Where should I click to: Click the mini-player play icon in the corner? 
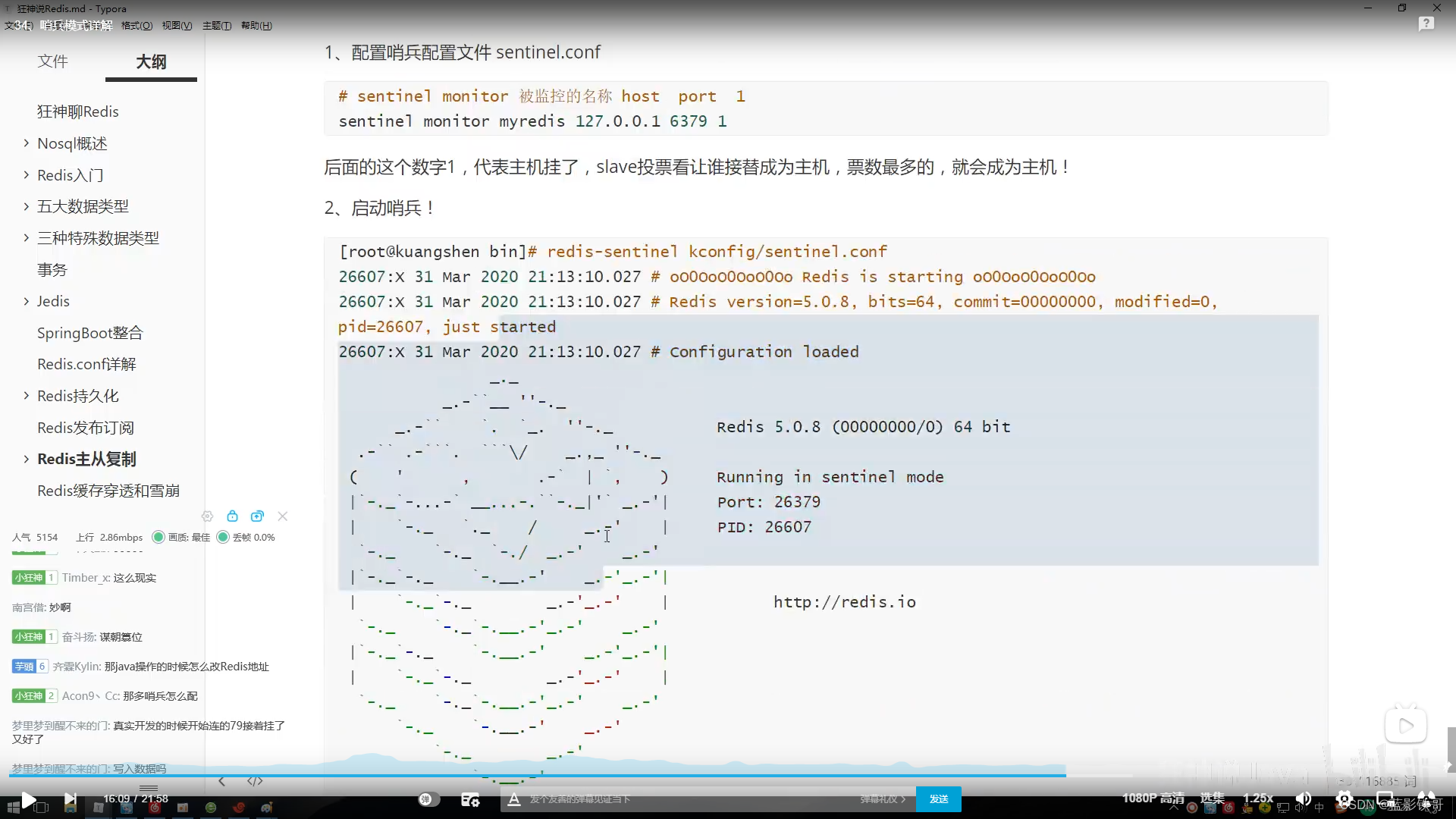point(1406,726)
